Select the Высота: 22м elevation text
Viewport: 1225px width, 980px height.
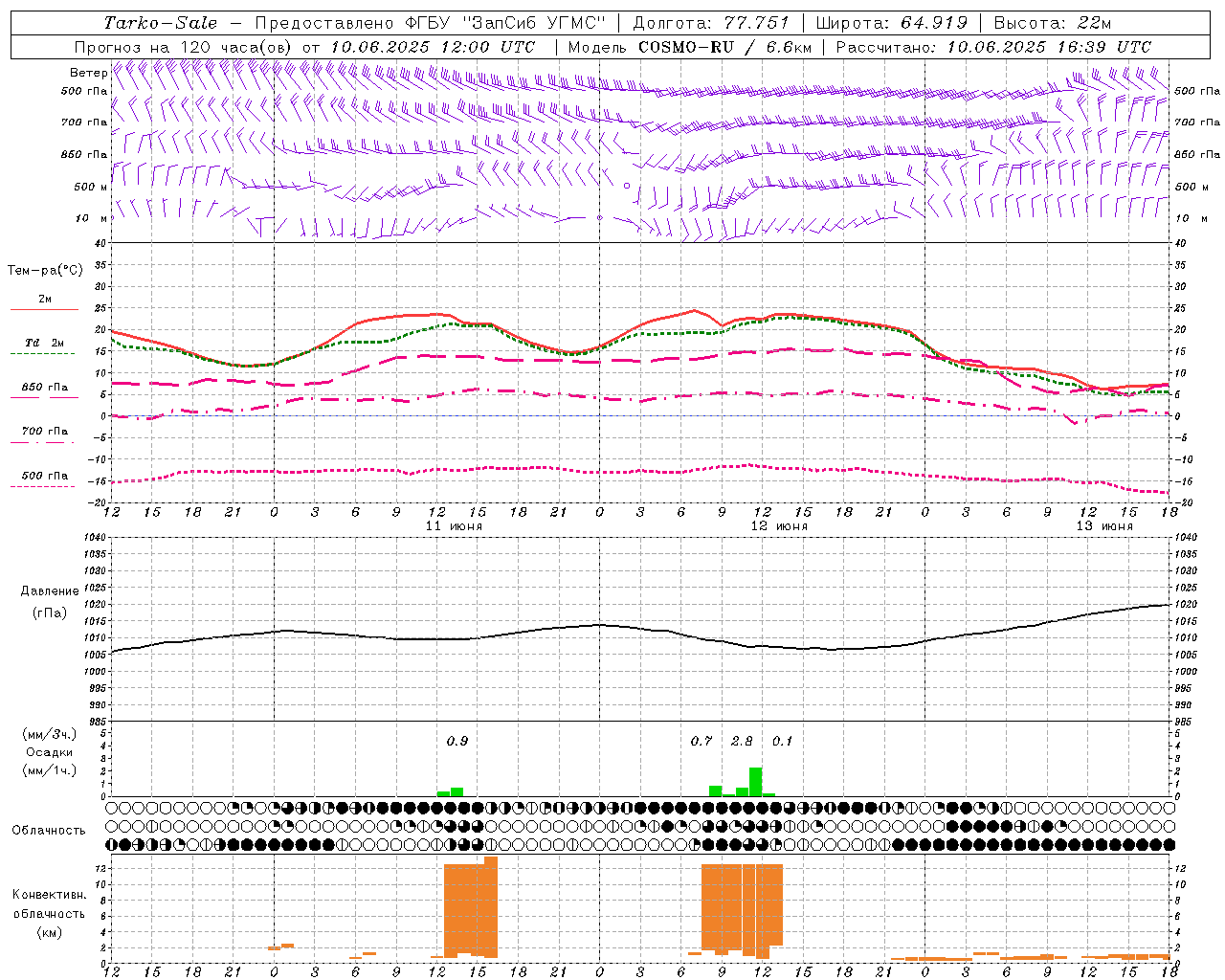point(1053,23)
